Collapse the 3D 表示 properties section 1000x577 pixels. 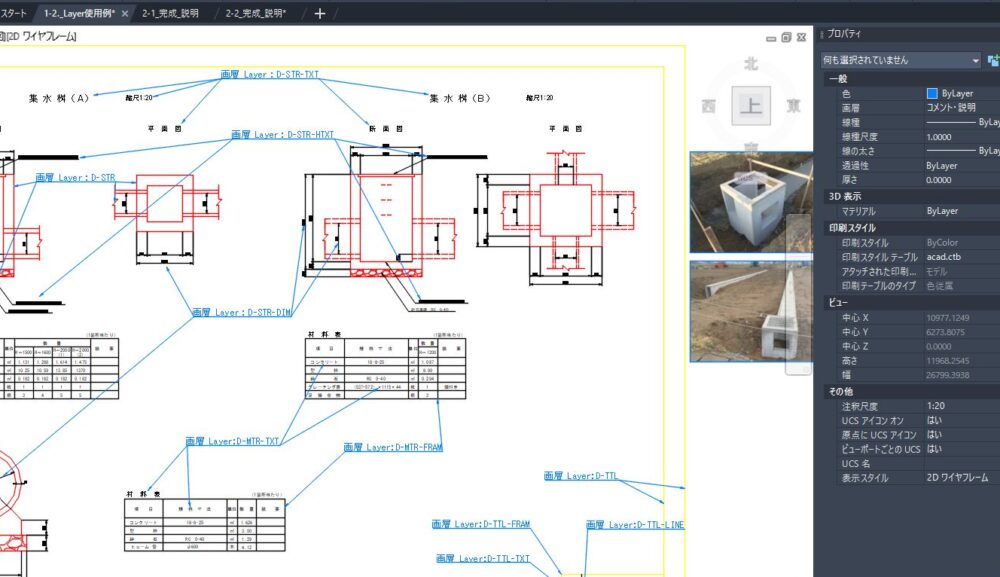pyautogui.click(x=844, y=196)
